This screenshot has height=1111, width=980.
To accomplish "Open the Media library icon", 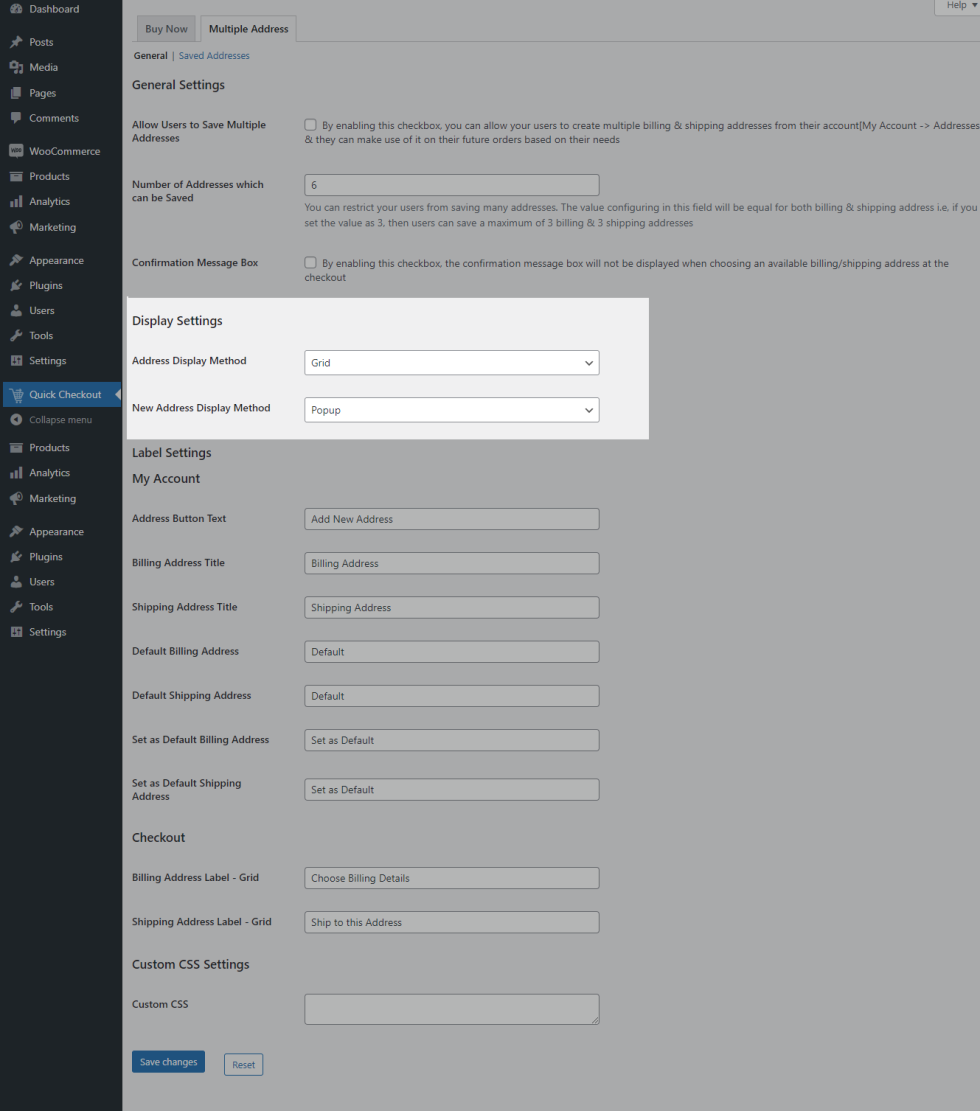I will point(16,67).
